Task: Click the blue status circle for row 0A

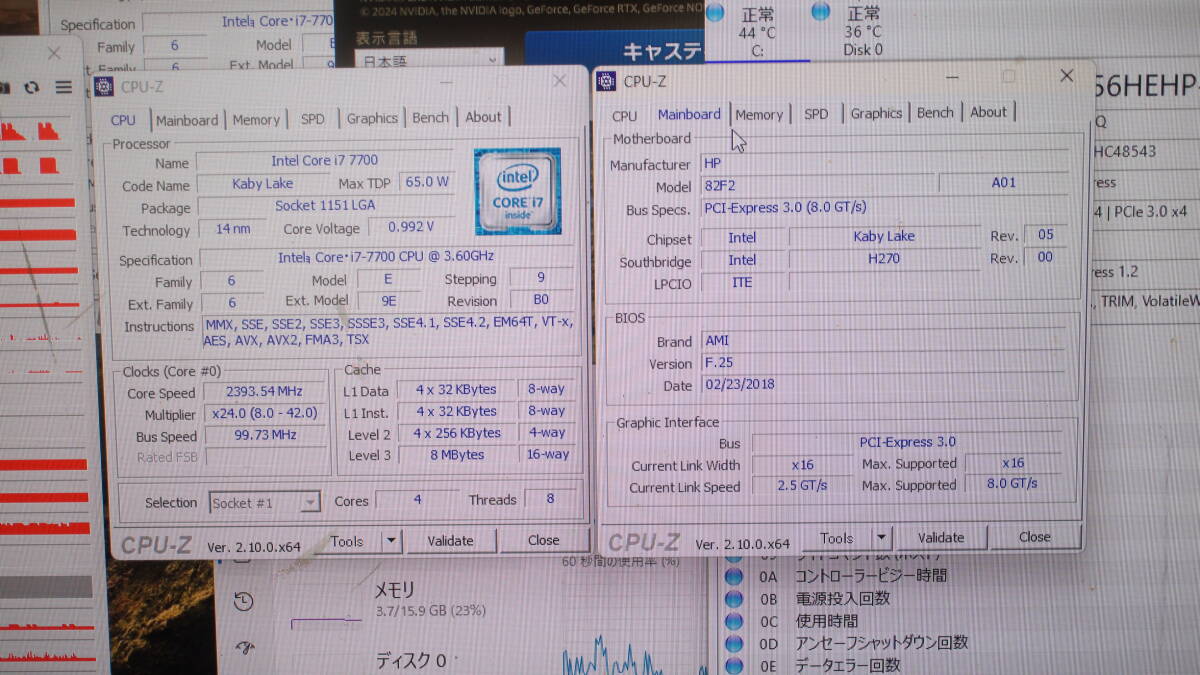Action: point(735,576)
